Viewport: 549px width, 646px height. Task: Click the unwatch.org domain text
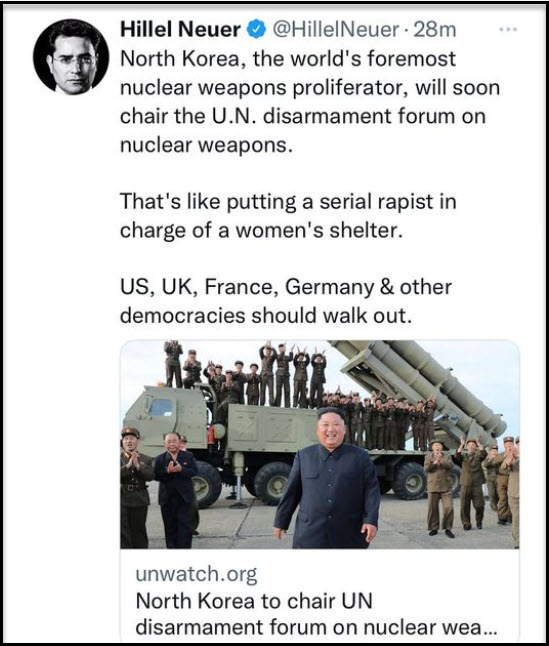196,573
